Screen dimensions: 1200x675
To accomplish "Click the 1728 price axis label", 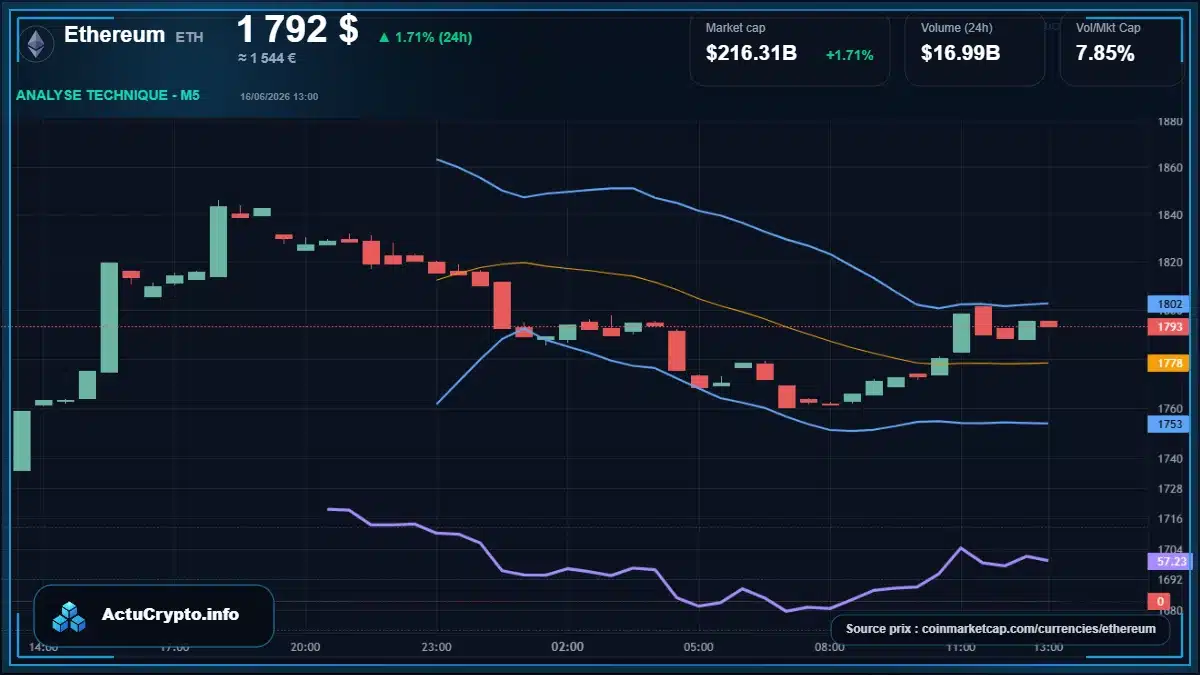I will point(1170,488).
